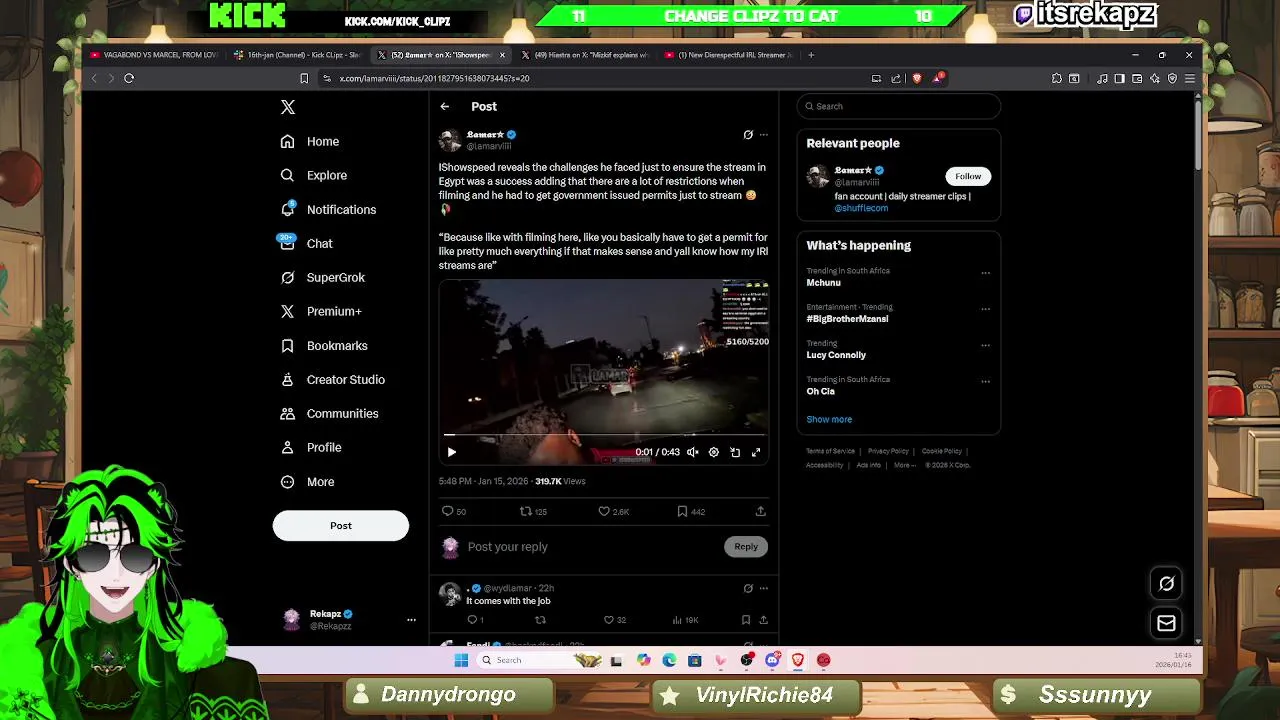Open Notifications in X sidebar

(328, 210)
